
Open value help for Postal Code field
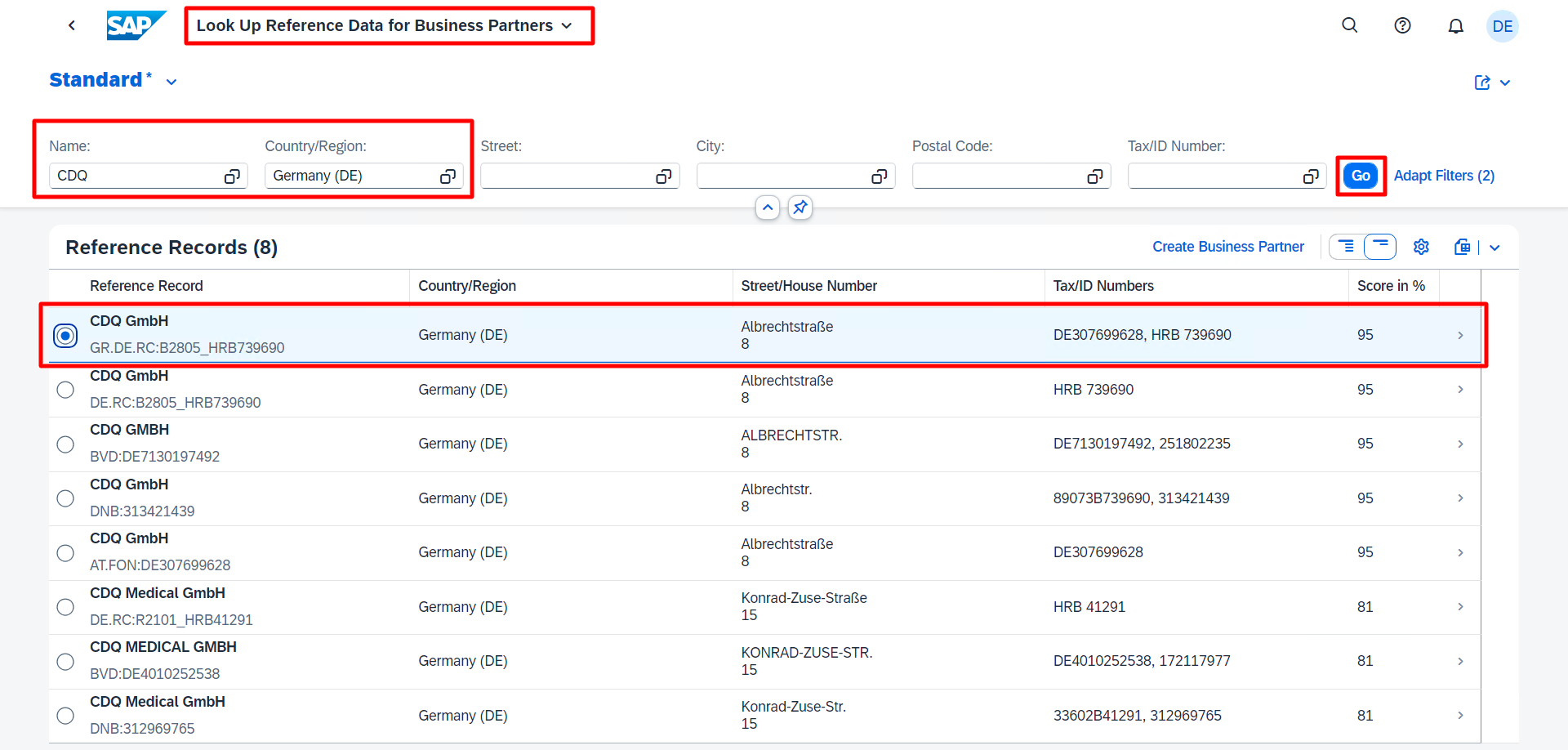pyautogui.click(x=1095, y=176)
